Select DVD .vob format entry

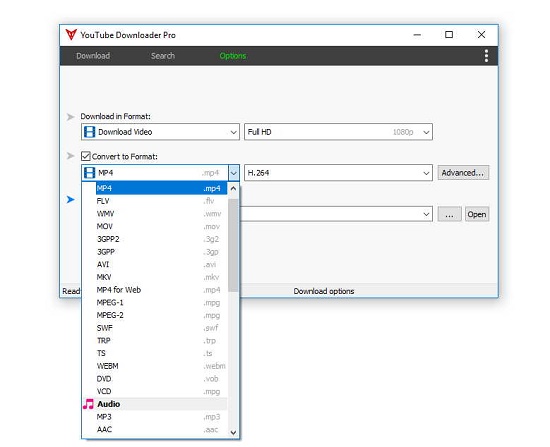pos(161,379)
